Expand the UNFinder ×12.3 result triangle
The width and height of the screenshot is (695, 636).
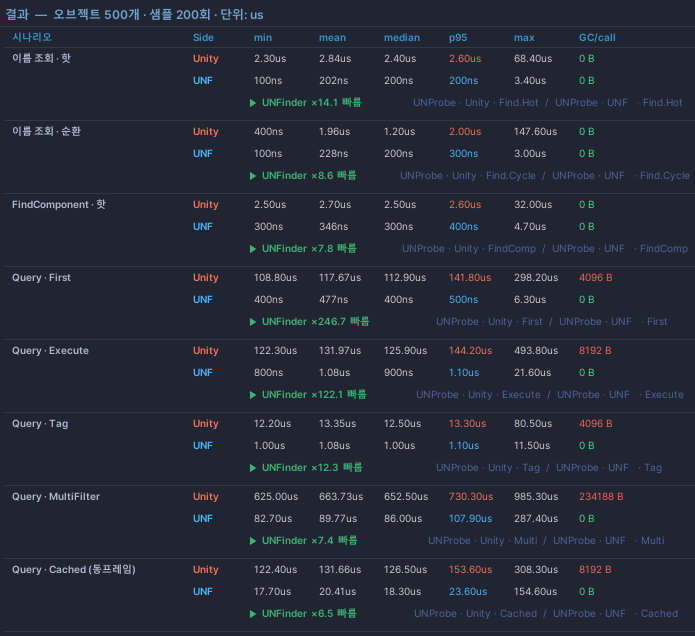click(253, 468)
